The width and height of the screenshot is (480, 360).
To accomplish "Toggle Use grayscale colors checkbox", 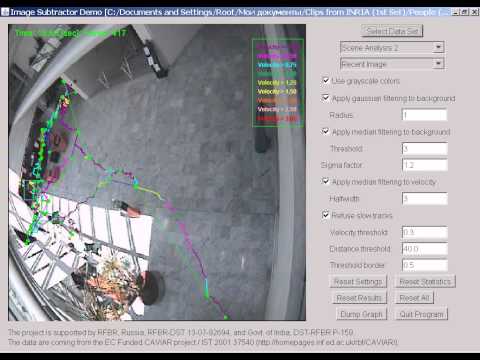I will [325, 81].
